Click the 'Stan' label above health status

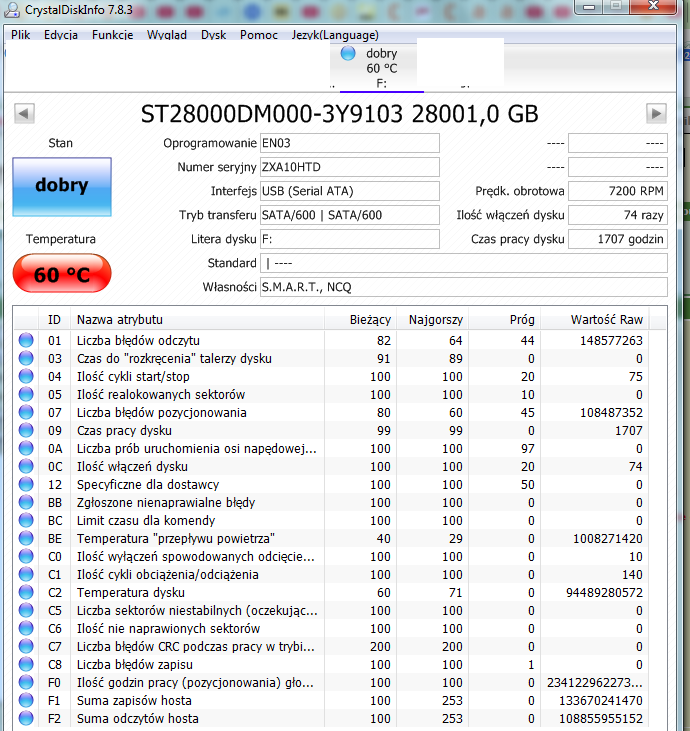pos(61,143)
